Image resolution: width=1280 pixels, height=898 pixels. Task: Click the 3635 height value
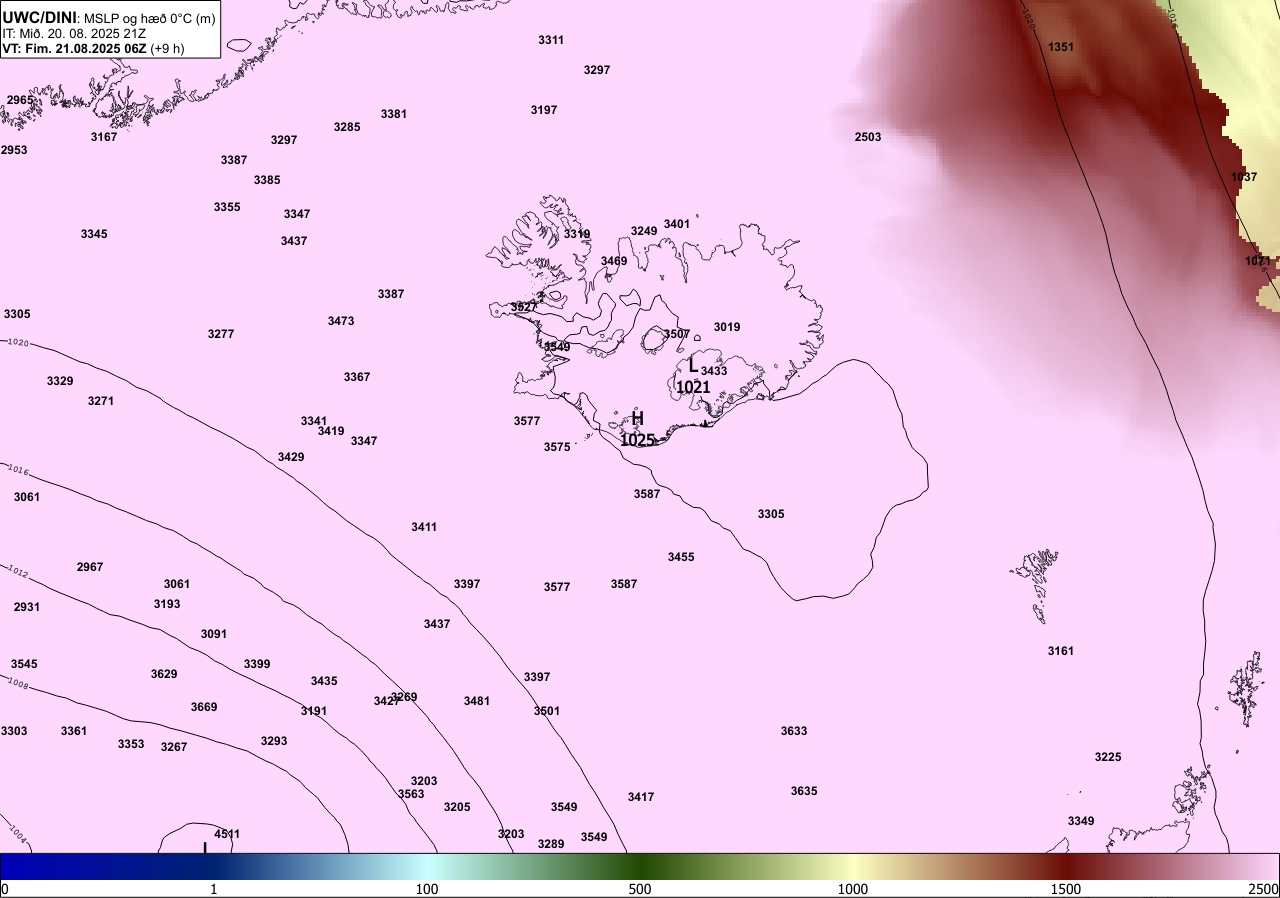[x=804, y=791]
